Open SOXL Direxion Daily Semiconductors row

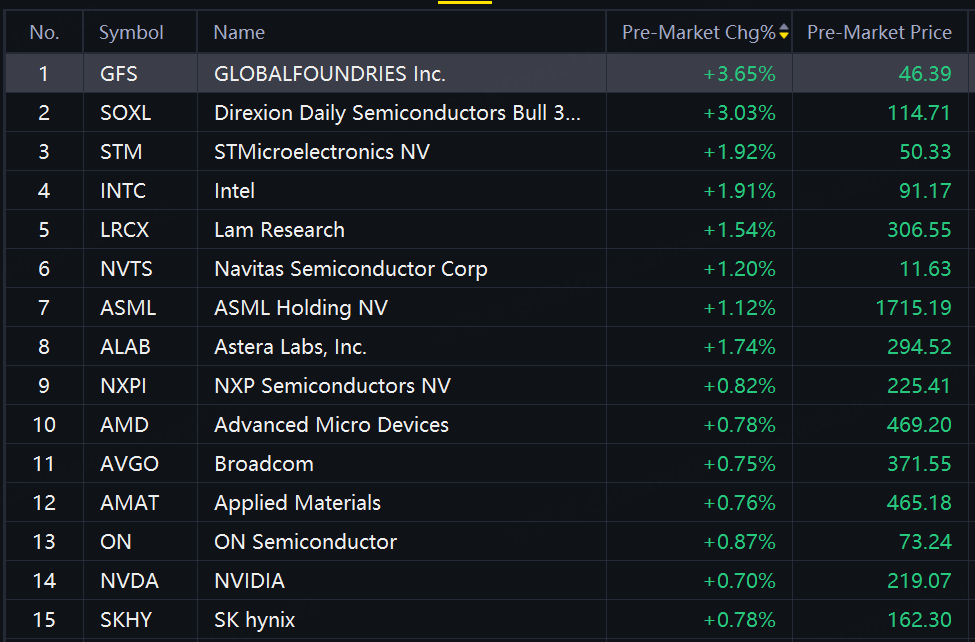pos(487,113)
